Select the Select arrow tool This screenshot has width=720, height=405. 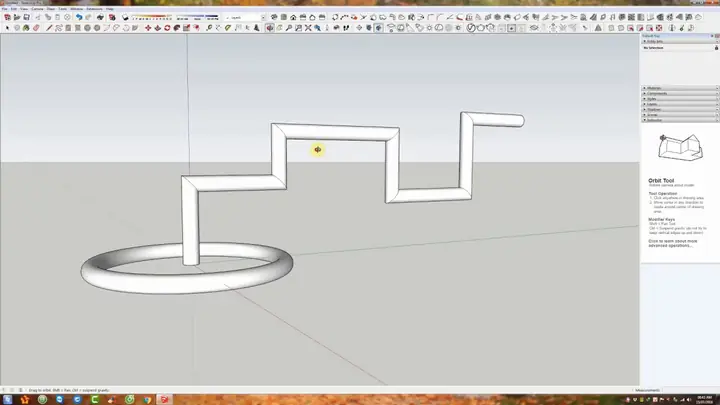(7, 28)
